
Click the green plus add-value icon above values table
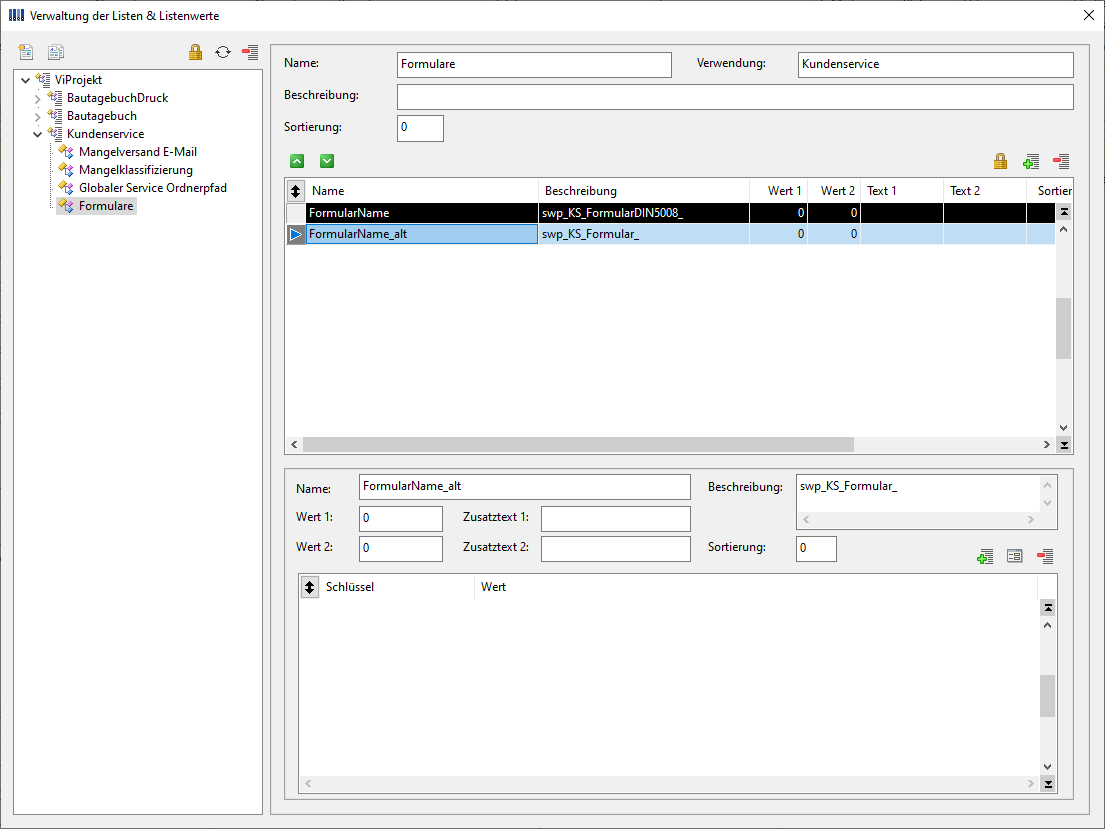(1031, 161)
